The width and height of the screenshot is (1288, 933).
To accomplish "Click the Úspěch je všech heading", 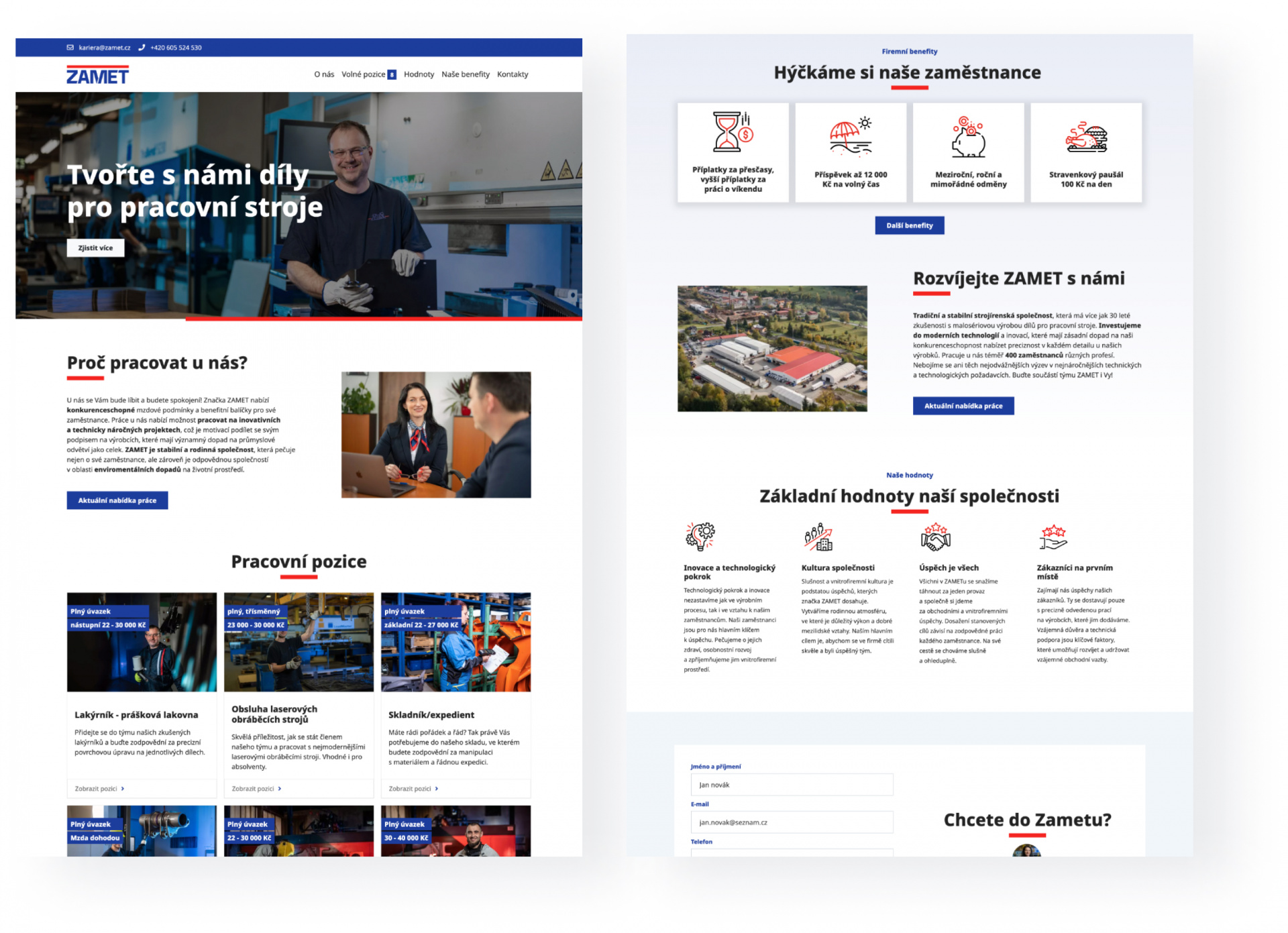I will pyautogui.click(x=949, y=568).
